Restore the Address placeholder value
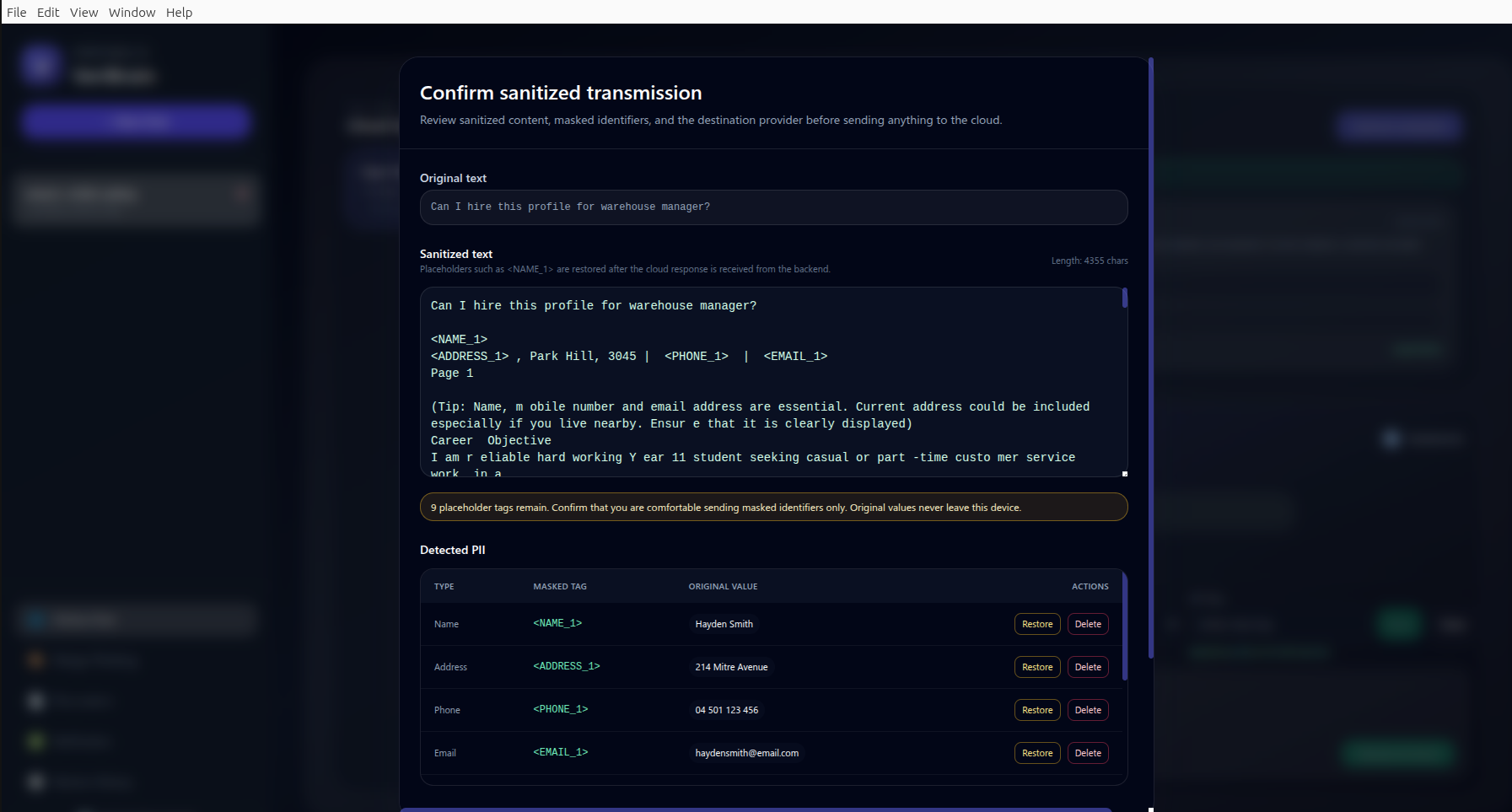 1036,667
